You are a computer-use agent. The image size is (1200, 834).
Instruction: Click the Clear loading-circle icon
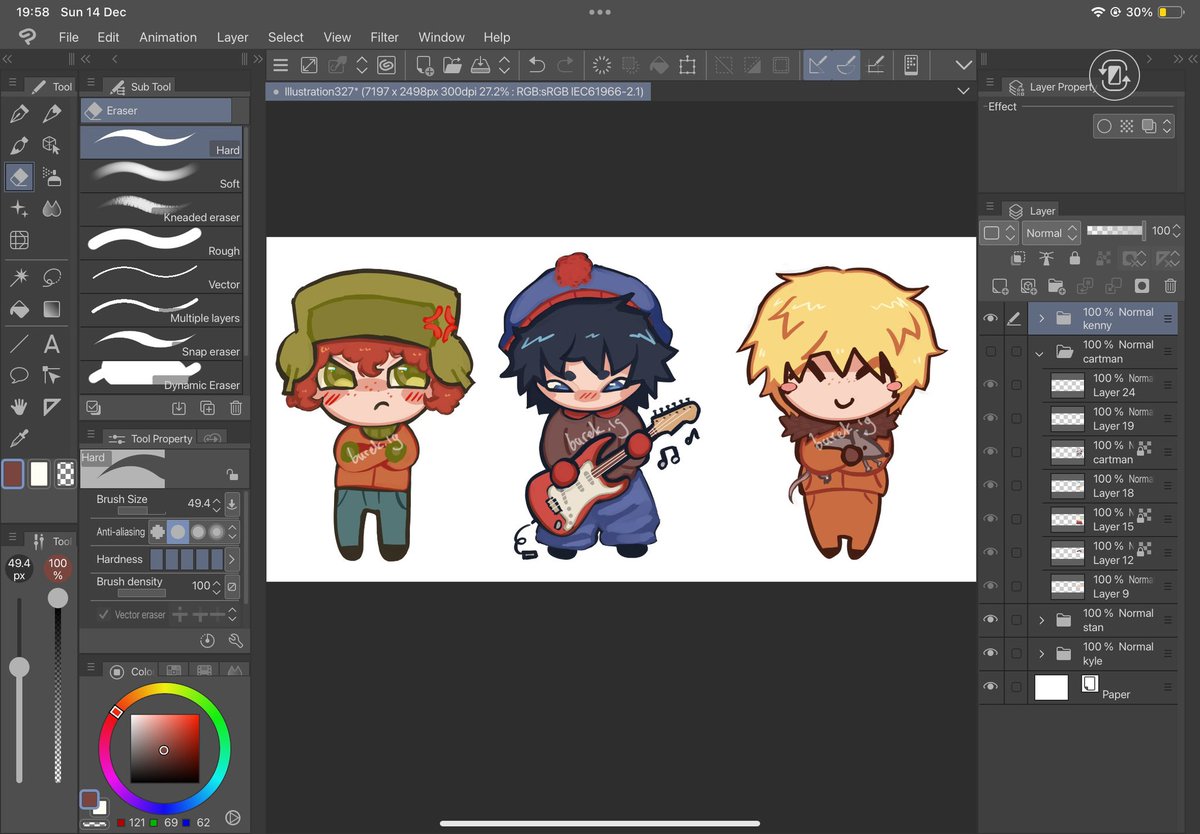pos(602,65)
